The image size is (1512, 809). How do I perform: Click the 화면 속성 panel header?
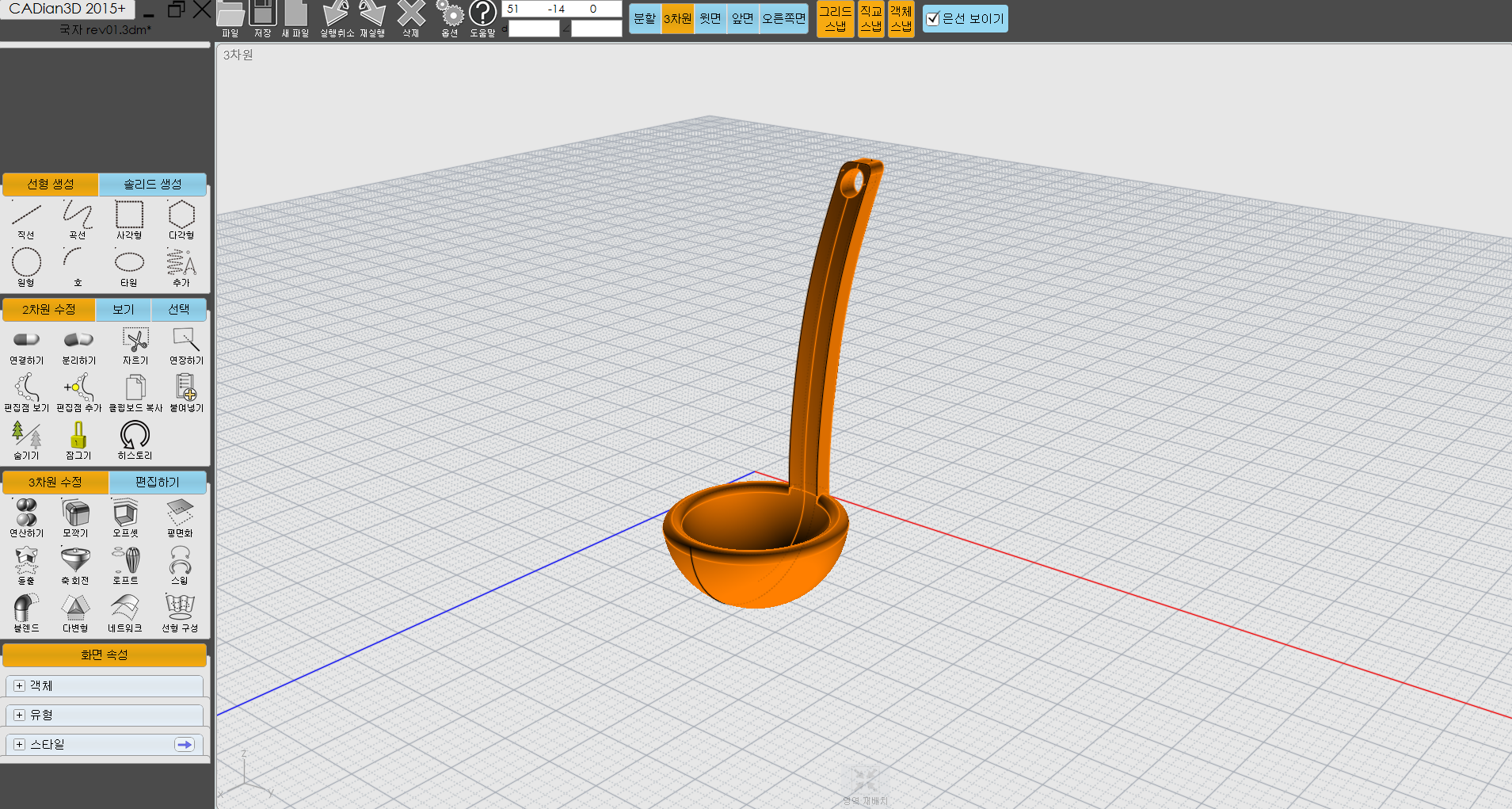tap(105, 654)
